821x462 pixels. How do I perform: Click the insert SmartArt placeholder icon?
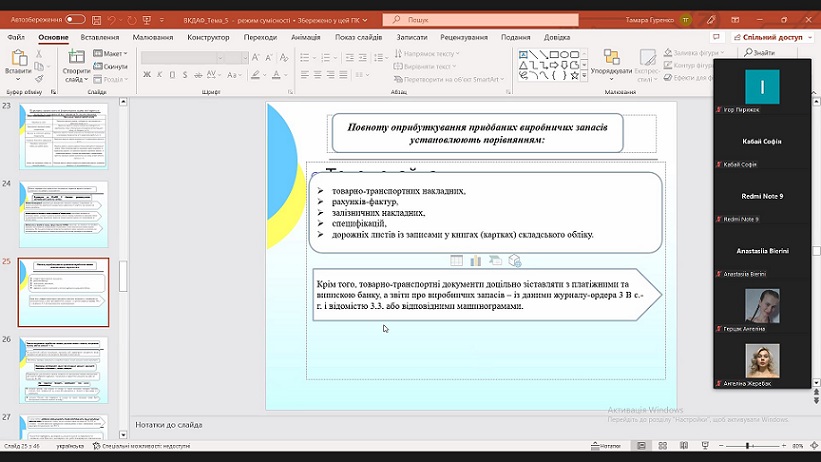point(495,261)
